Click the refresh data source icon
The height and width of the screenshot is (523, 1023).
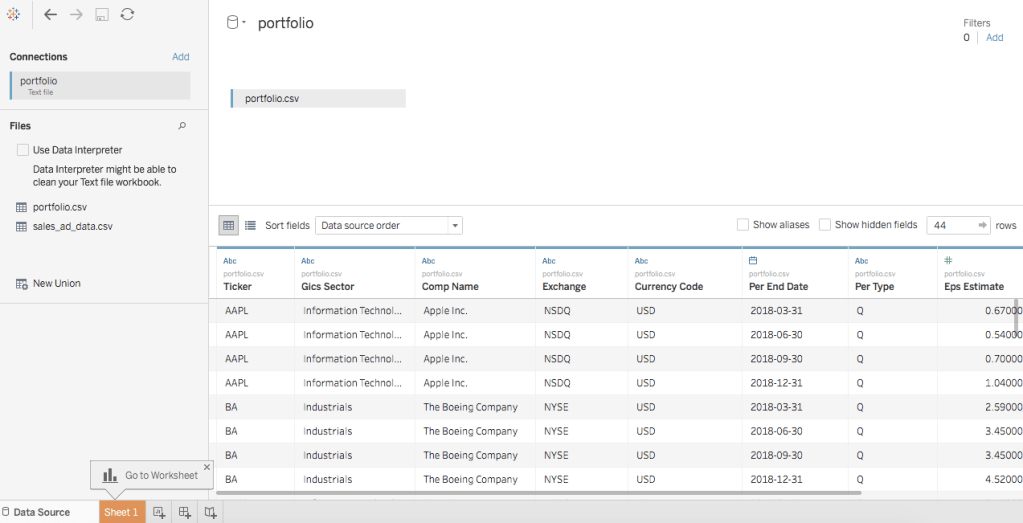point(127,15)
